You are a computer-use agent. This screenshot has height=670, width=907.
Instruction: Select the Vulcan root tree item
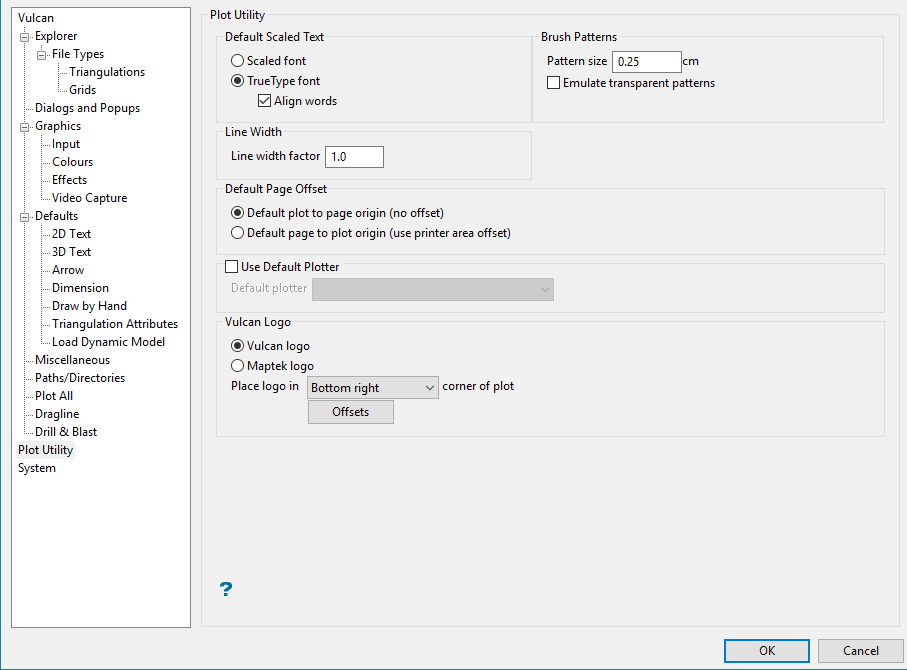point(36,18)
